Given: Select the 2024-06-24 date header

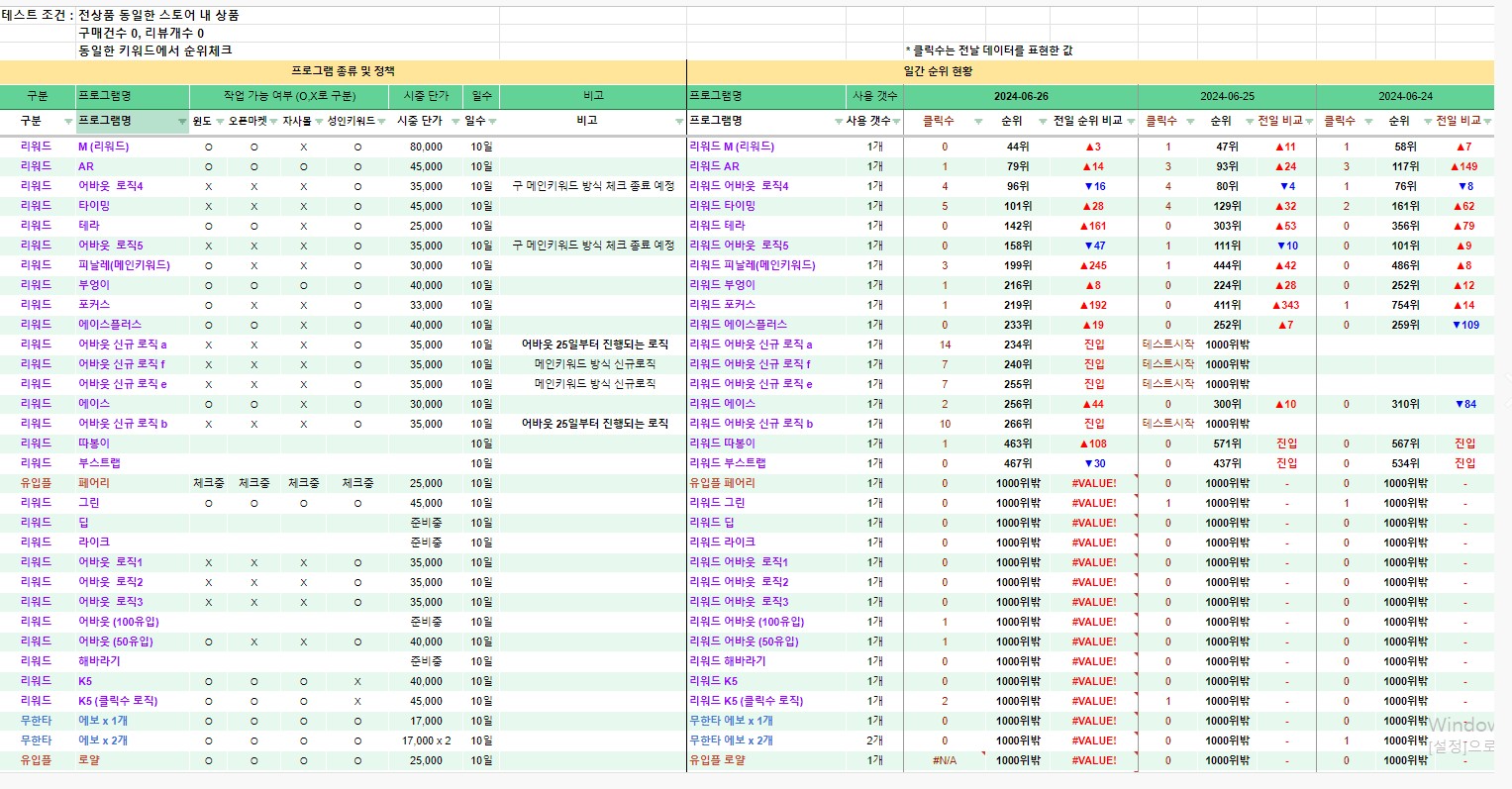Looking at the screenshot, I should click(1405, 96).
